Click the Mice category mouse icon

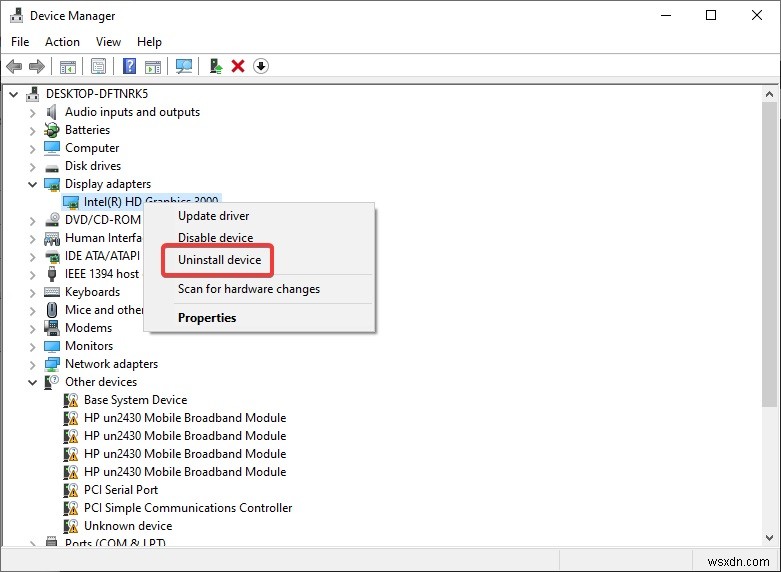click(x=52, y=310)
